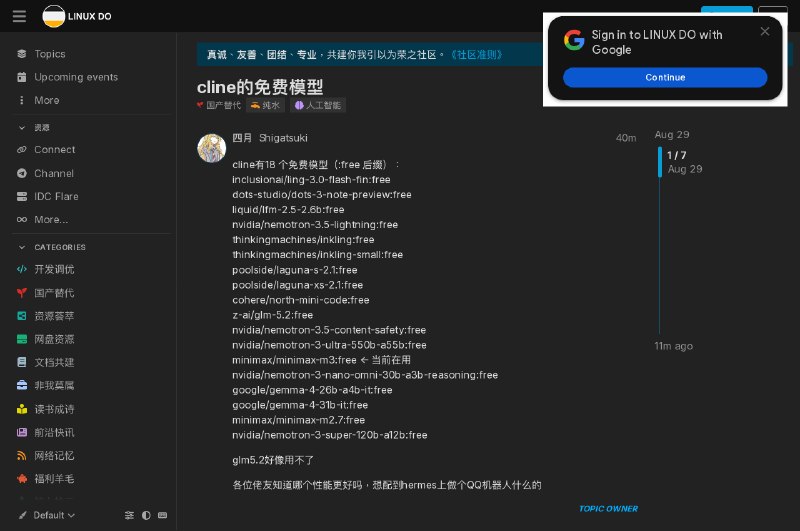Image resolution: width=800 pixels, height=531 pixels.
Task: Open the 非我莫属 category
Action: tap(54, 386)
